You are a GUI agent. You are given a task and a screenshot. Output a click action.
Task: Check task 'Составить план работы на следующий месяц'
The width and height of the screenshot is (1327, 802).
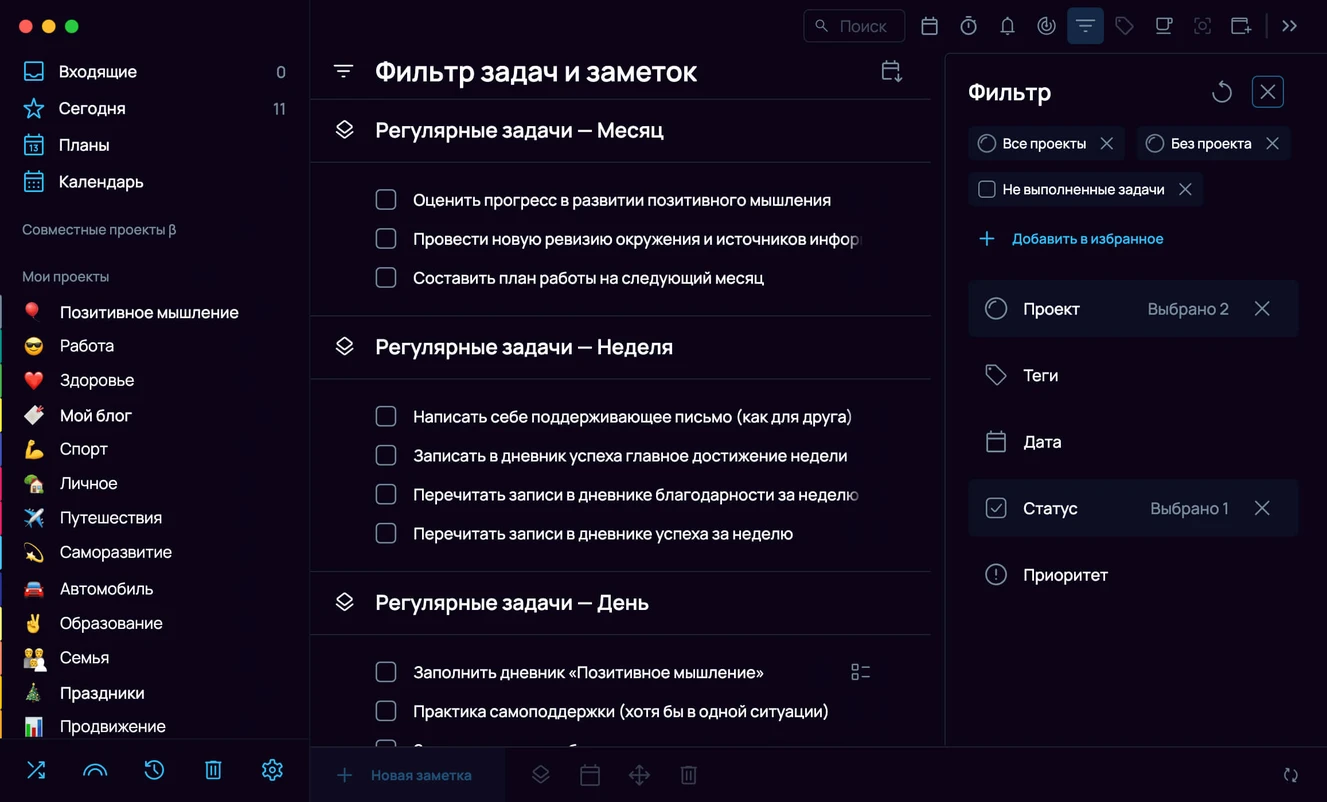point(386,277)
